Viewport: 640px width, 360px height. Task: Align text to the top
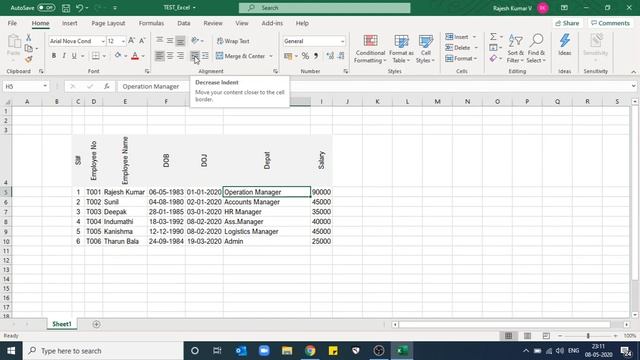[160, 40]
